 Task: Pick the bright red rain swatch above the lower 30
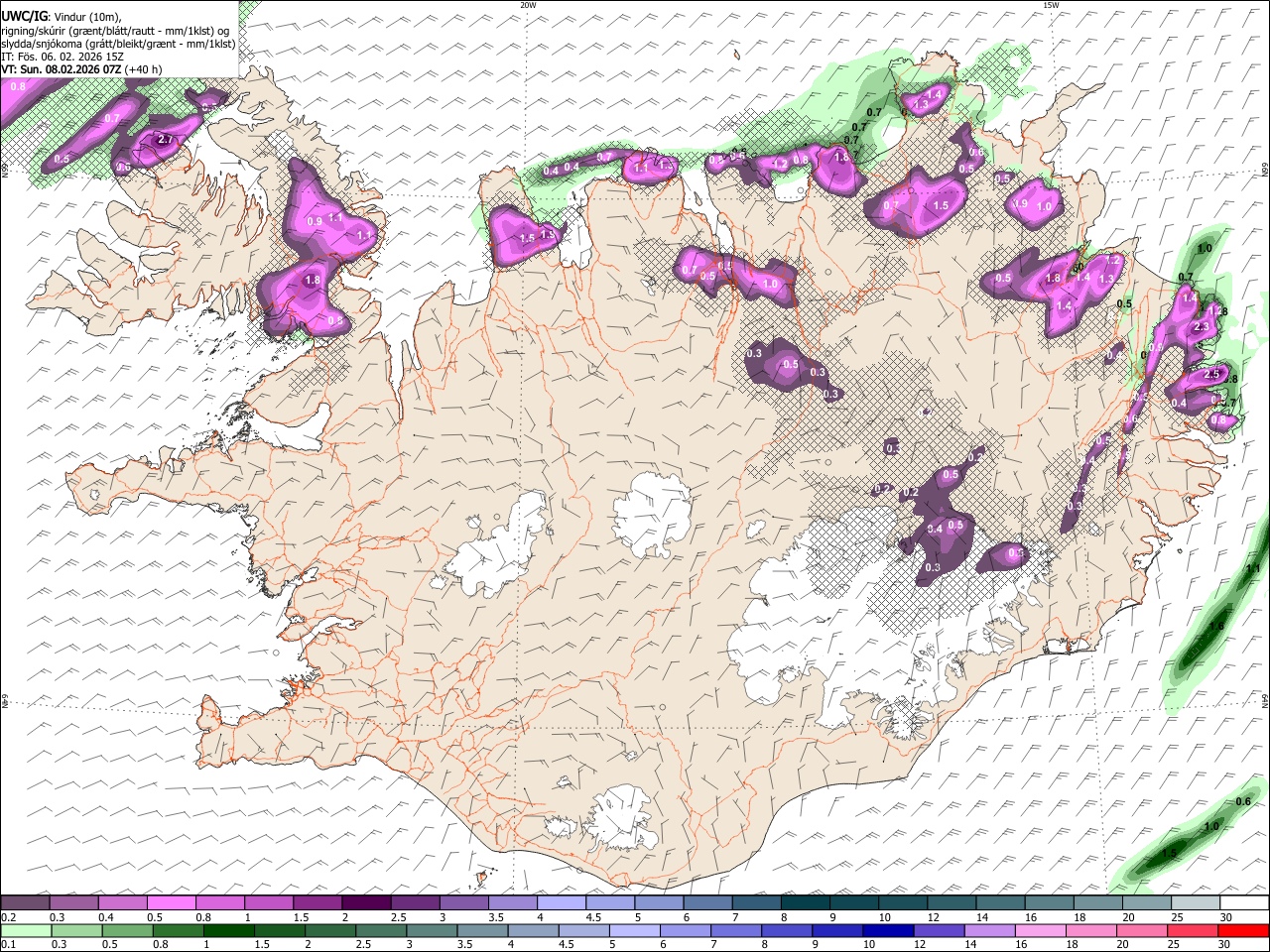(1243, 930)
